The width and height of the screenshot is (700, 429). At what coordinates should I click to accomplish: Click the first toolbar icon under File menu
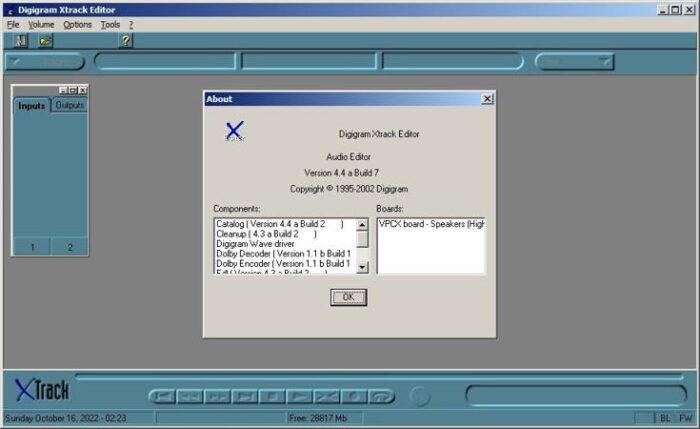(21, 41)
